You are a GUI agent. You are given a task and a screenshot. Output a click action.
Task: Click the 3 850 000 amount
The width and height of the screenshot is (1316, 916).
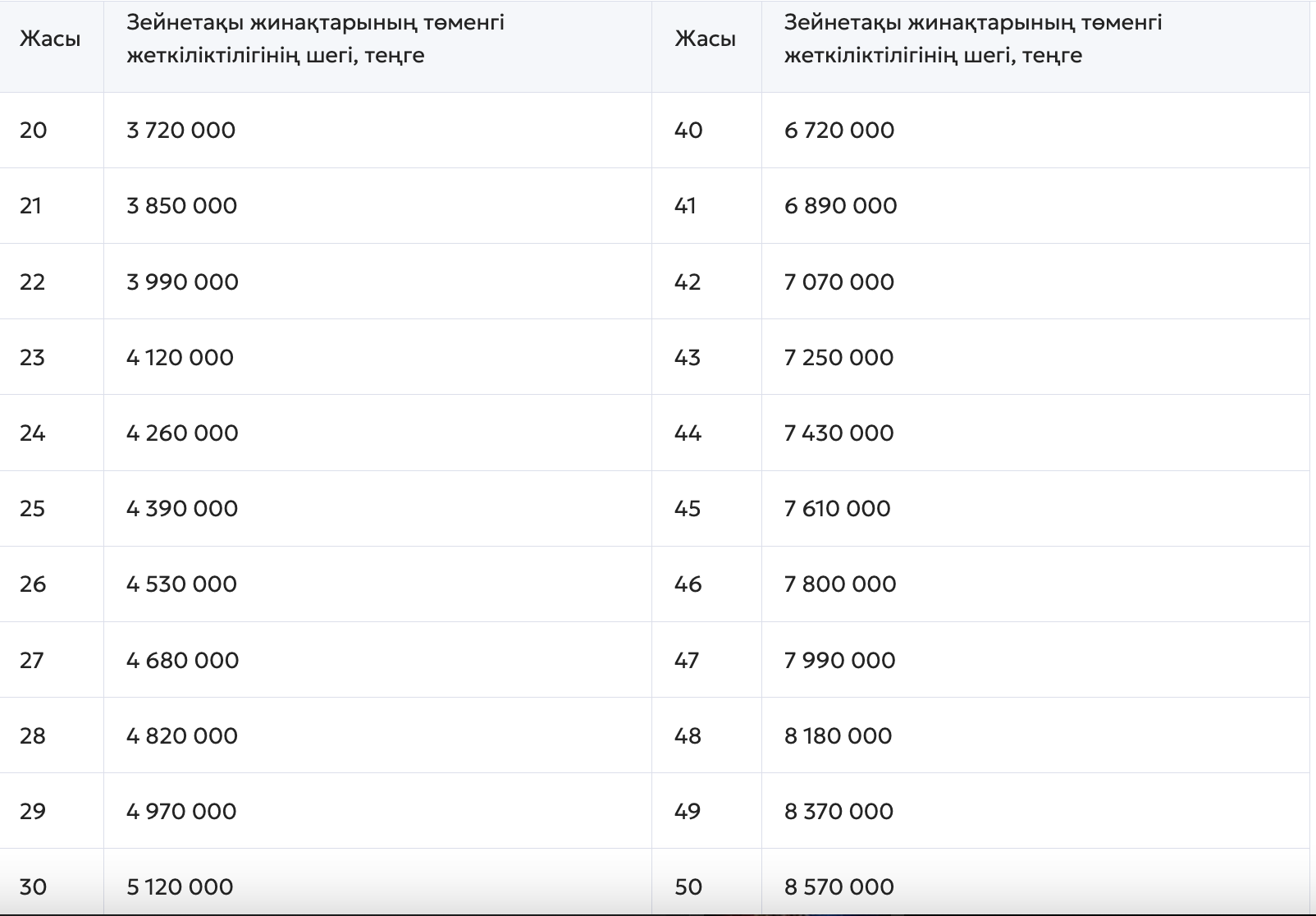coord(181,206)
